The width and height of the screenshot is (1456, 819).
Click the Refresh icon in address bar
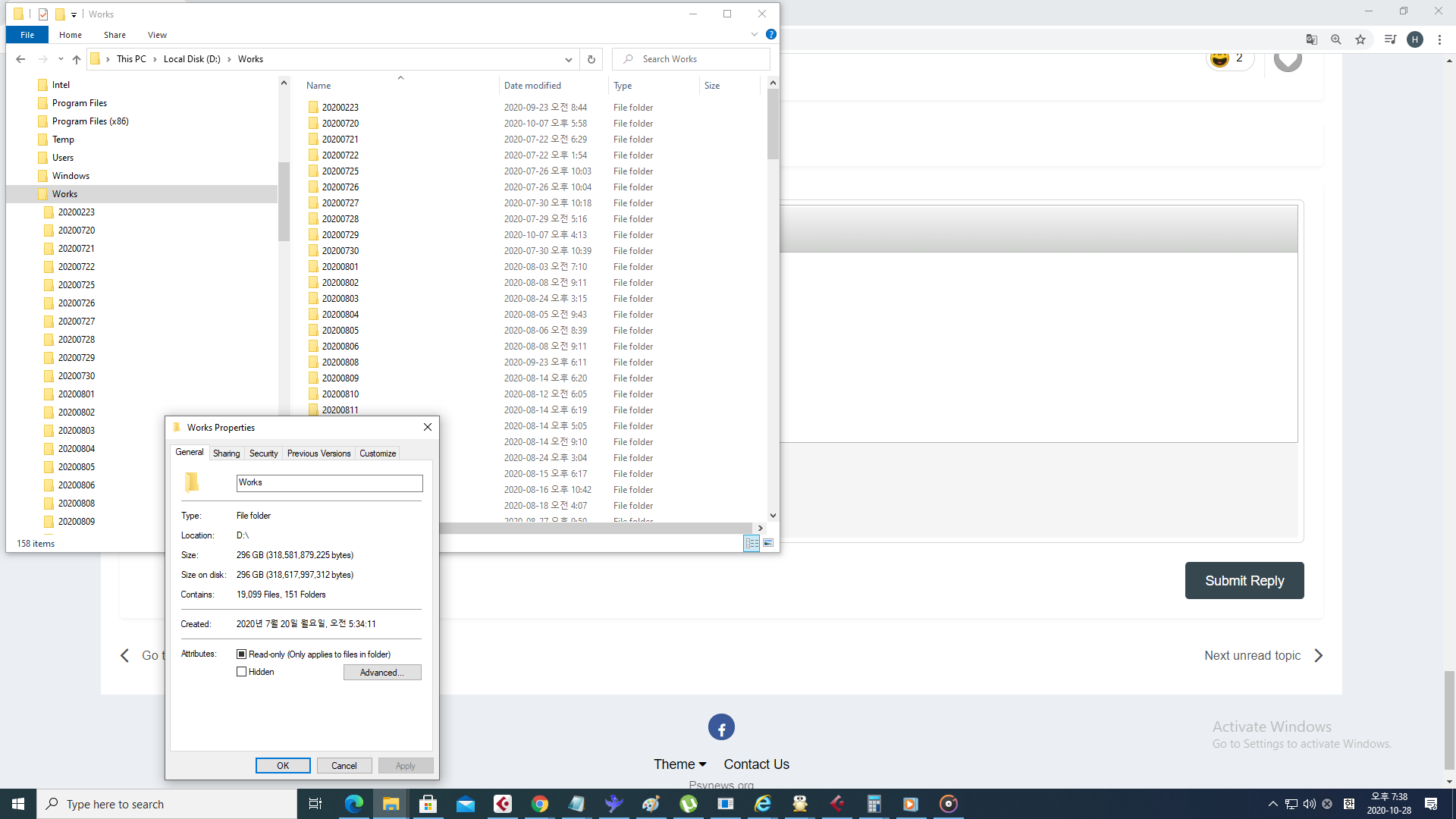pyautogui.click(x=591, y=59)
